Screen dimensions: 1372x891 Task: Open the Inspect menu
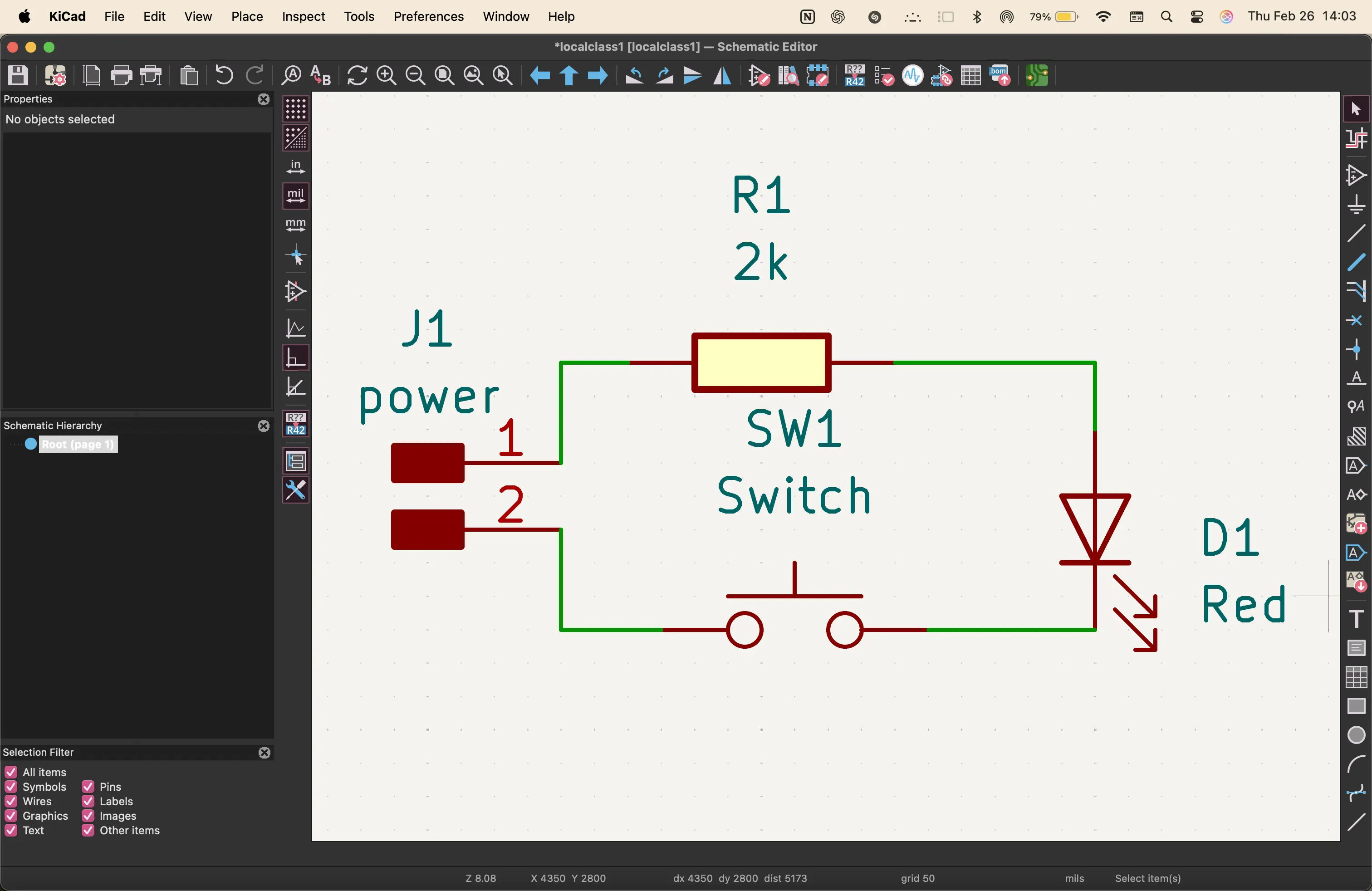pos(303,16)
